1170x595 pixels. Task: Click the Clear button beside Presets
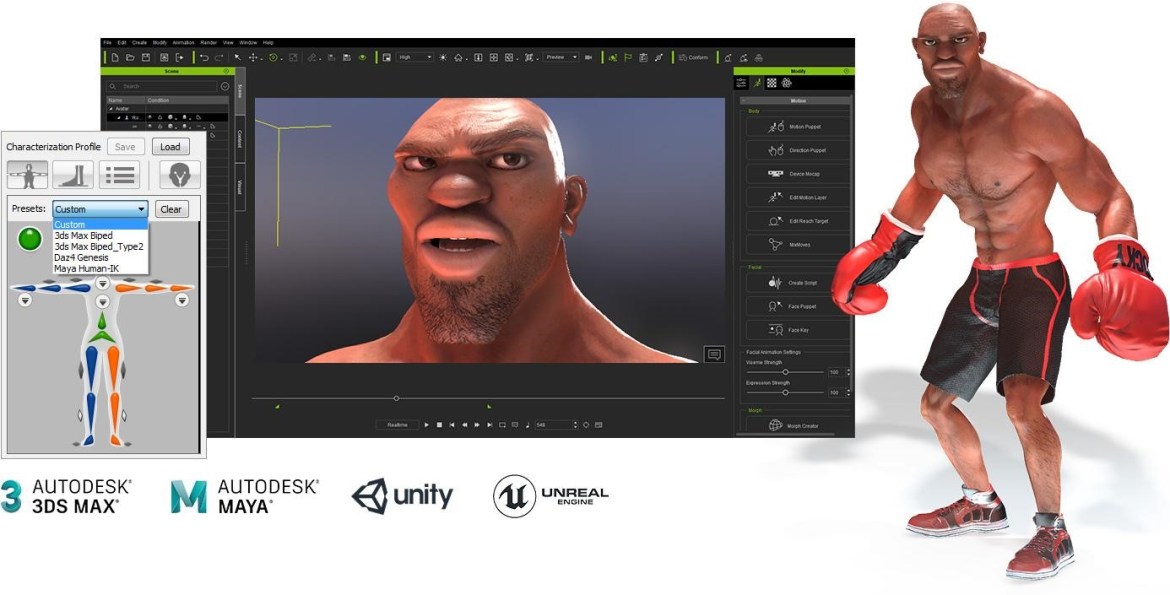pos(171,209)
